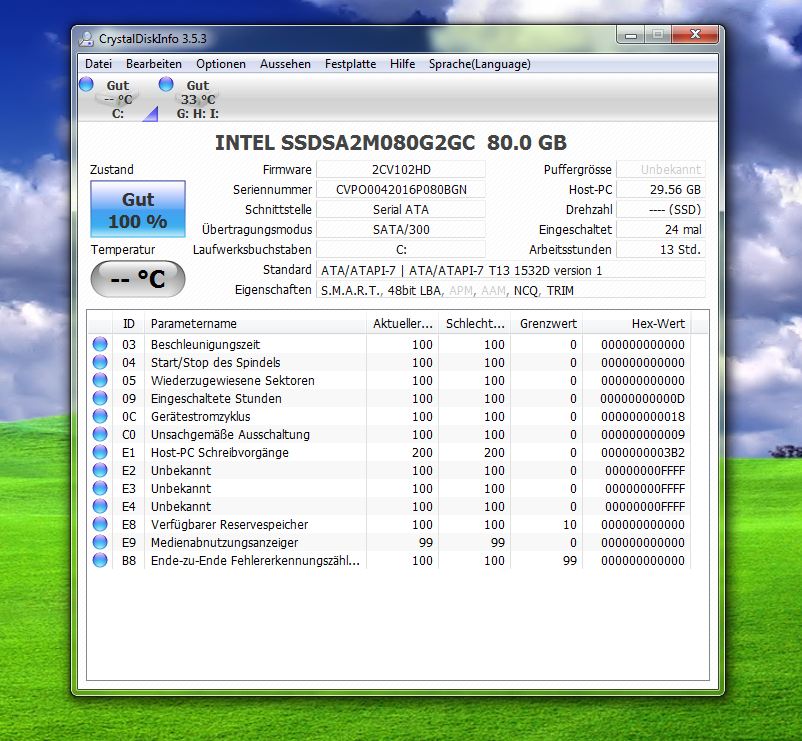
Task: Click the Firmware field 2CV102HD
Action: [401, 169]
